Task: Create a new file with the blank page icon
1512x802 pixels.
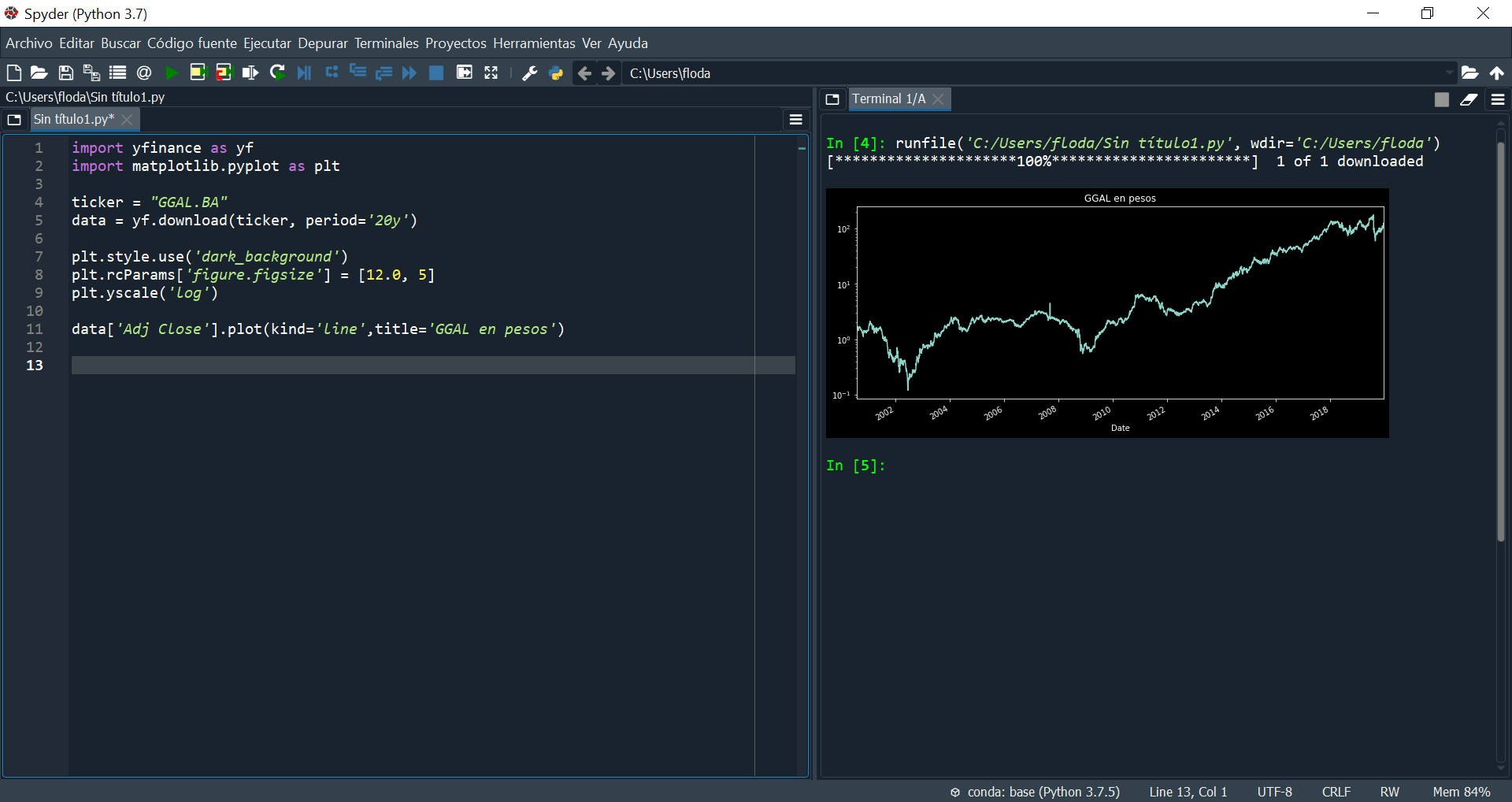Action: (14, 73)
